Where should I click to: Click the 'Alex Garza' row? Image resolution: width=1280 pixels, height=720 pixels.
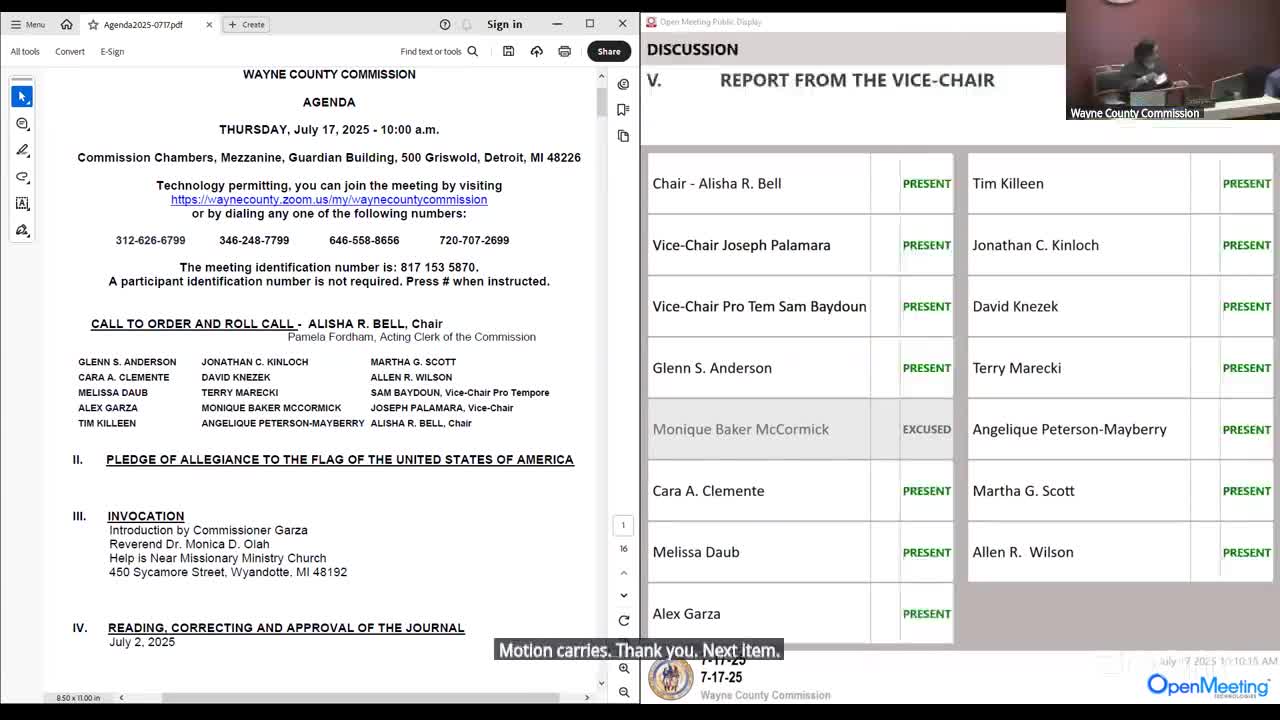click(800, 614)
